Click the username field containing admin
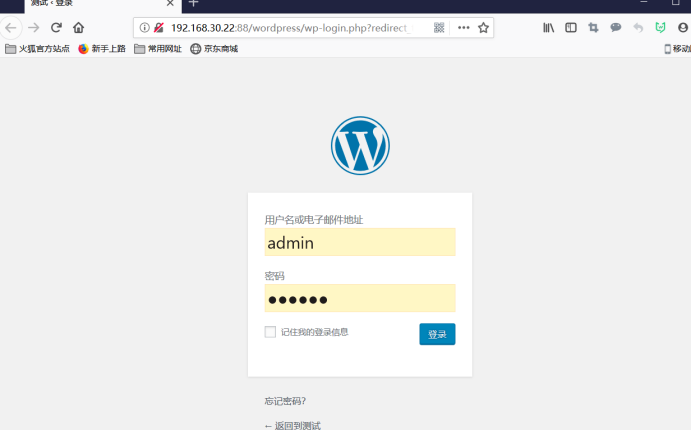 pyautogui.click(x=360, y=242)
